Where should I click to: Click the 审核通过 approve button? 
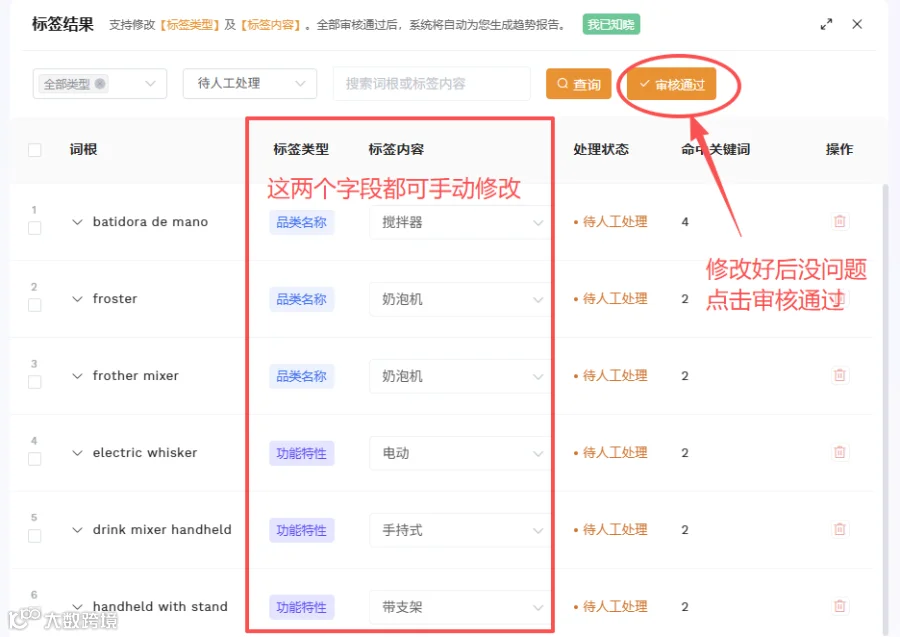pos(672,84)
